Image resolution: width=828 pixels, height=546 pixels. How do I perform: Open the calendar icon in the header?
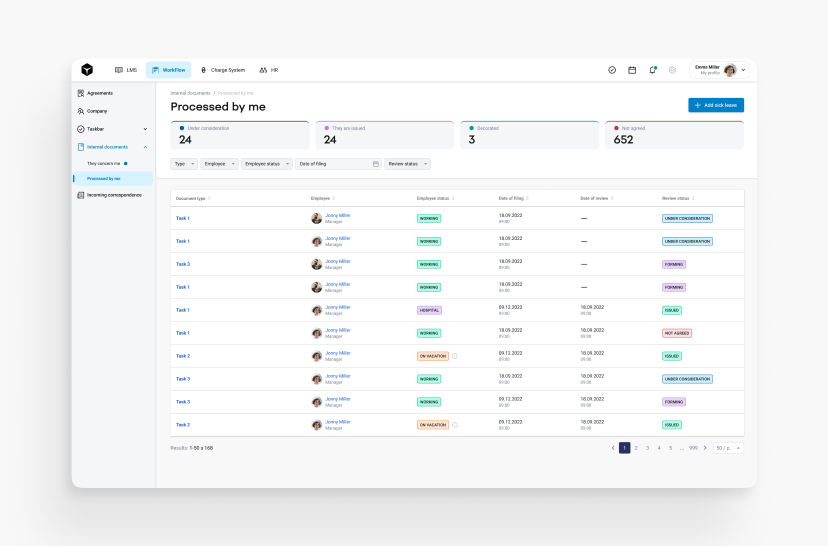click(632, 70)
